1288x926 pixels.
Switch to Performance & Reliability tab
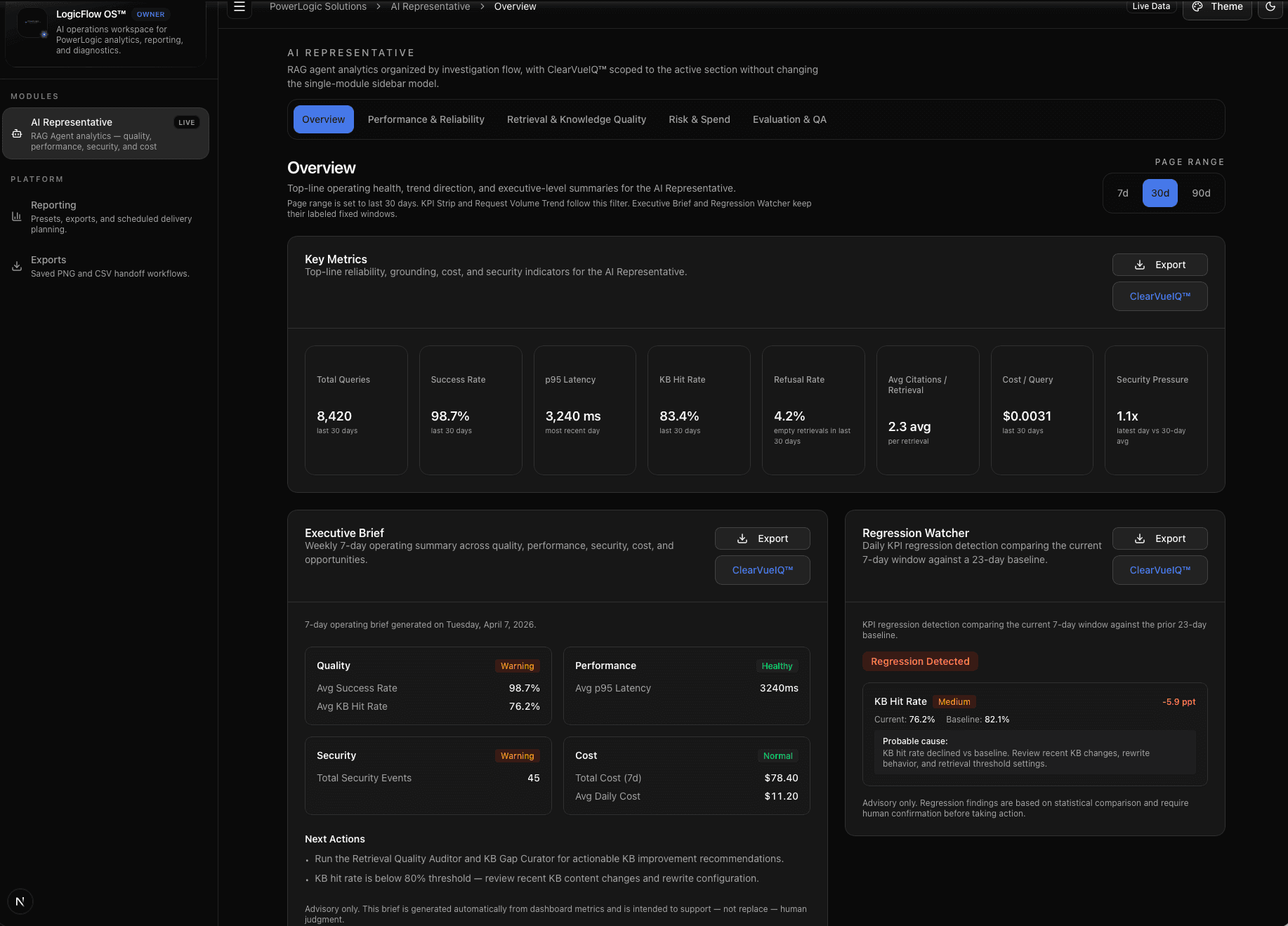click(426, 119)
